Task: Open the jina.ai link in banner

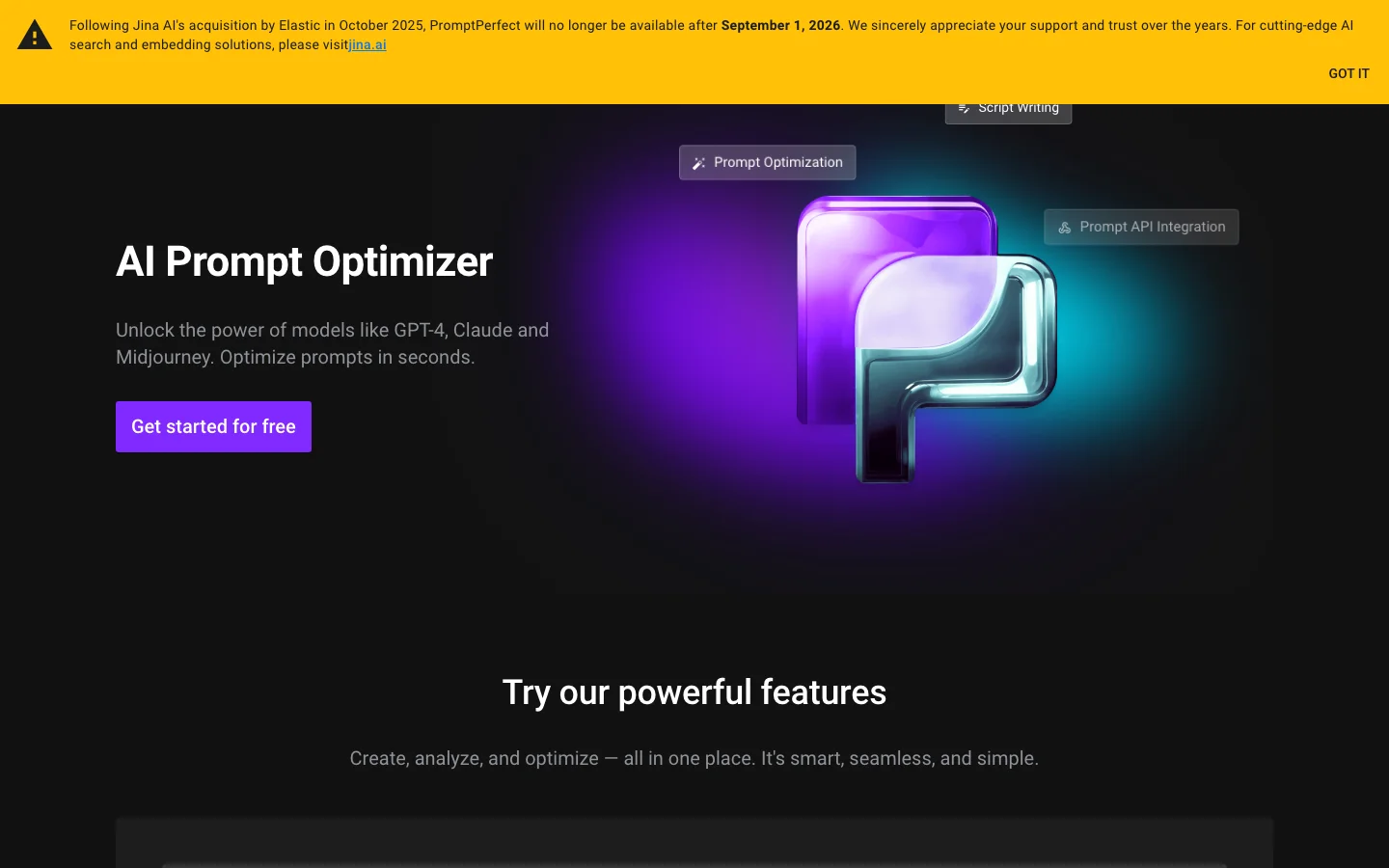Action: (x=368, y=44)
